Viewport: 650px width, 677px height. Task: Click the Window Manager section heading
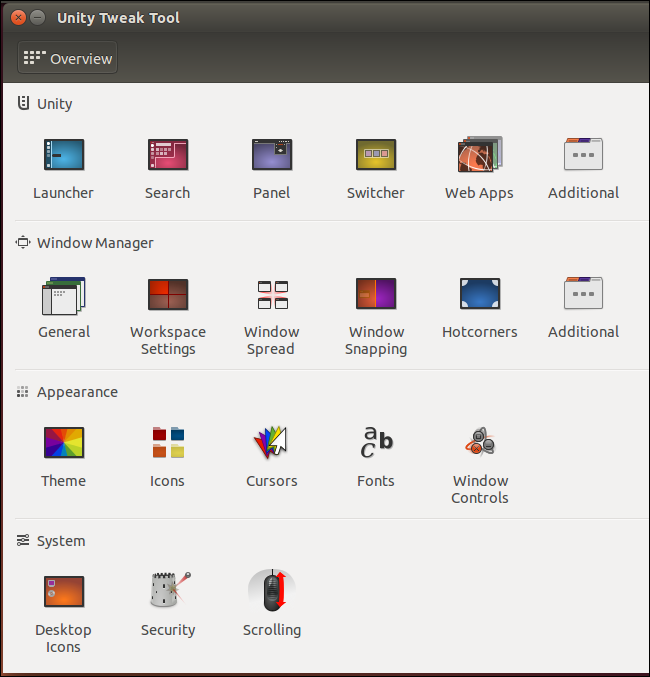point(95,243)
